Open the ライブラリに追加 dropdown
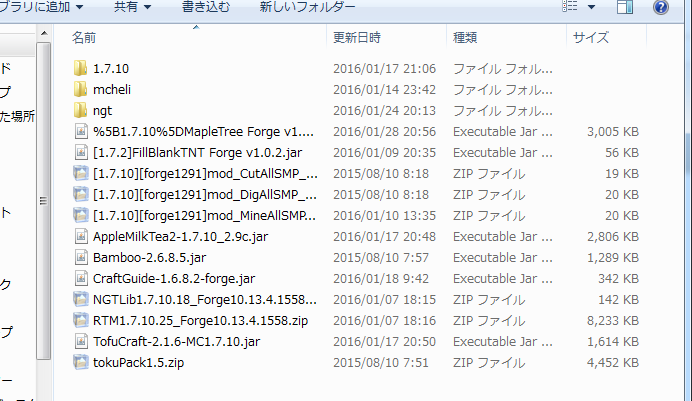692x401 pixels. point(41,7)
